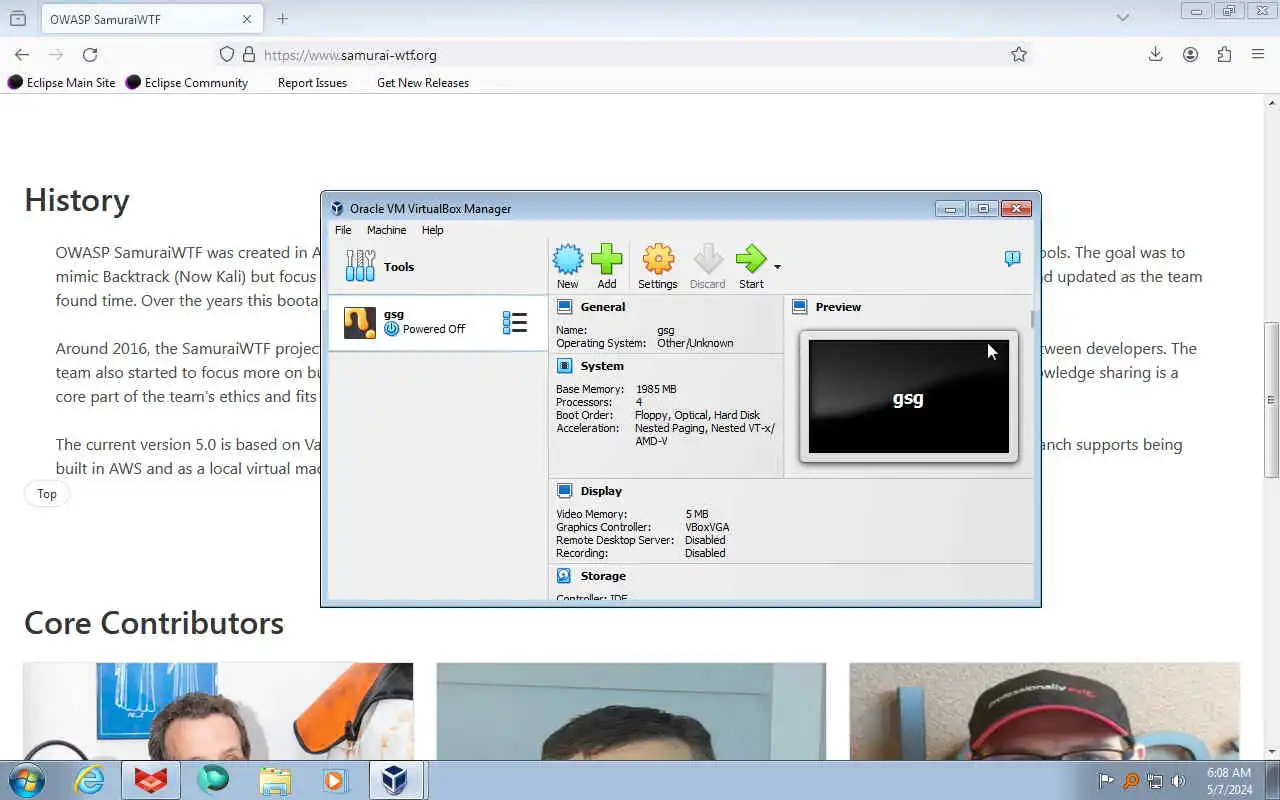Open the Tools entry in VirtualBox sidebar
1280x800 pixels.
click(438, 267)
